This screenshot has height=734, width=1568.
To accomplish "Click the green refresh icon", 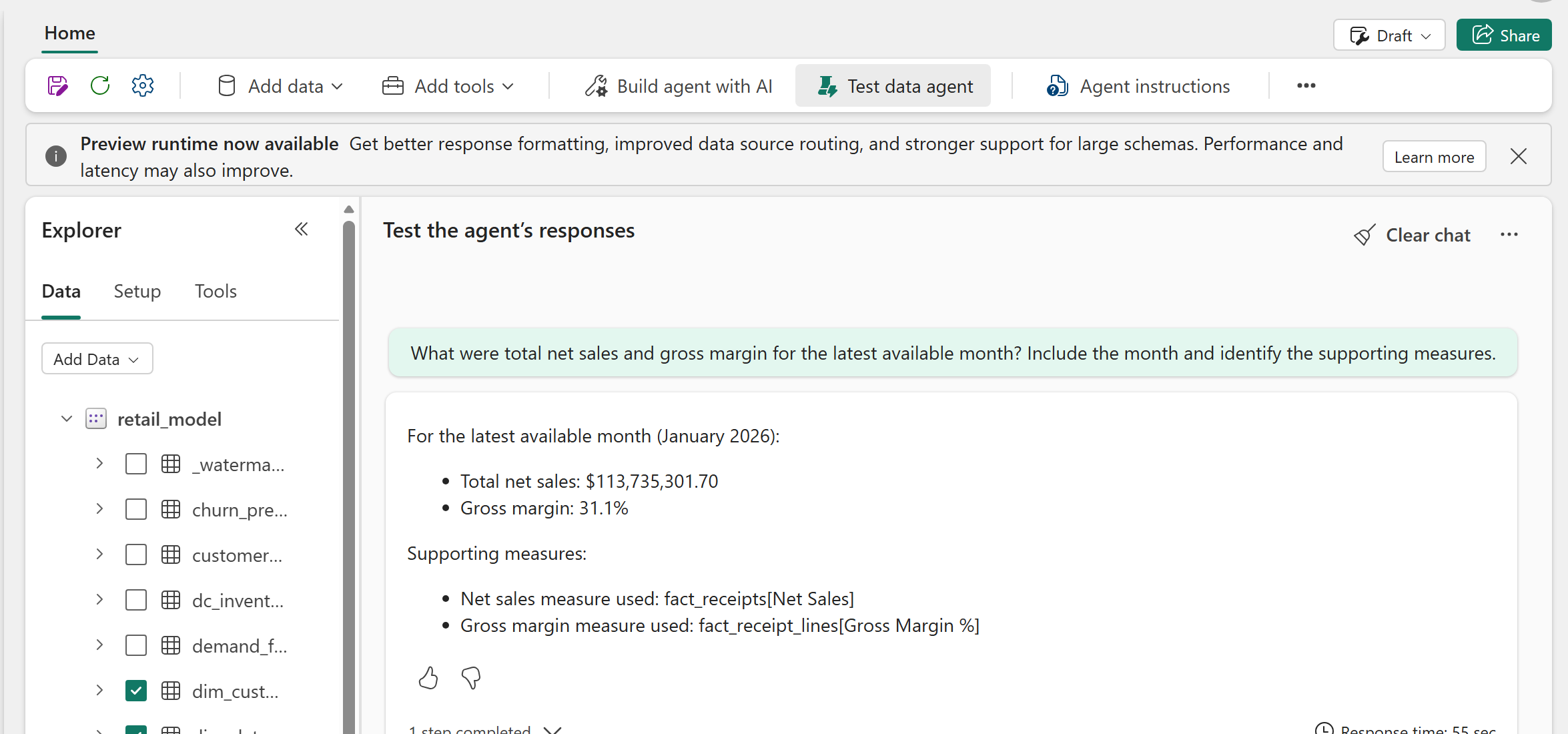I will [x=100, y=86].
